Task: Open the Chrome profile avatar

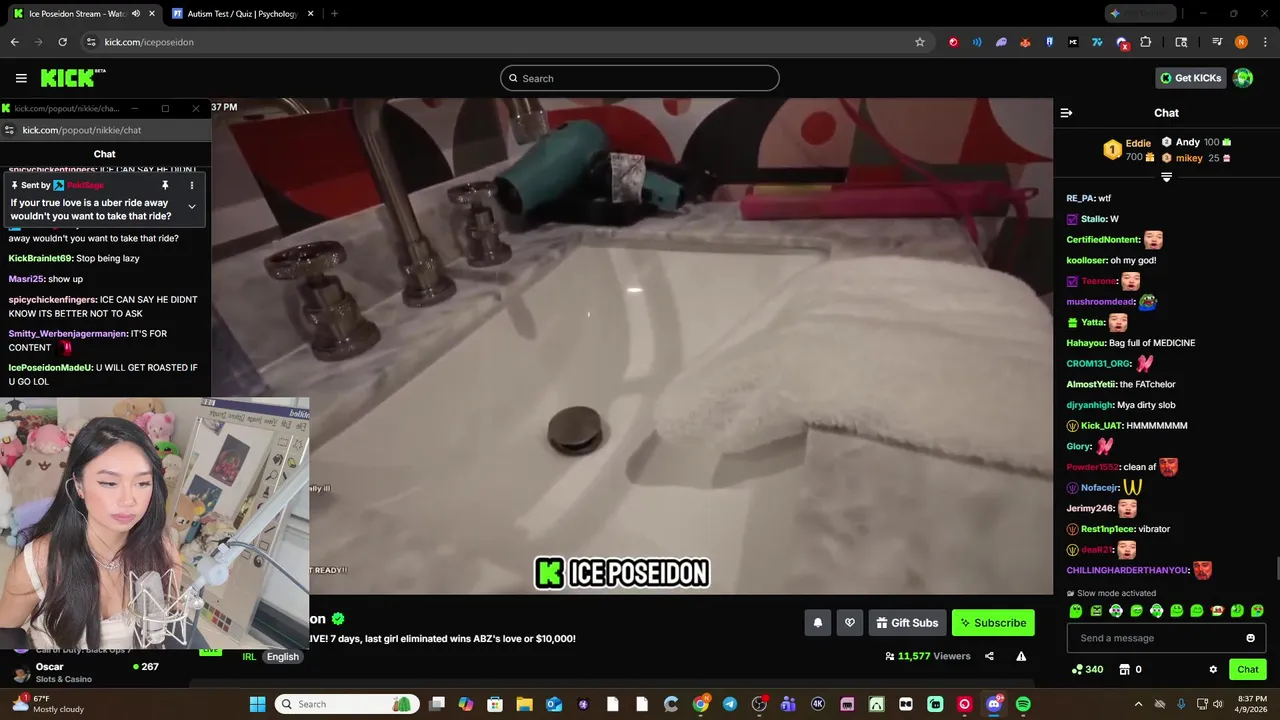Action: click(x=1241, y=42)
